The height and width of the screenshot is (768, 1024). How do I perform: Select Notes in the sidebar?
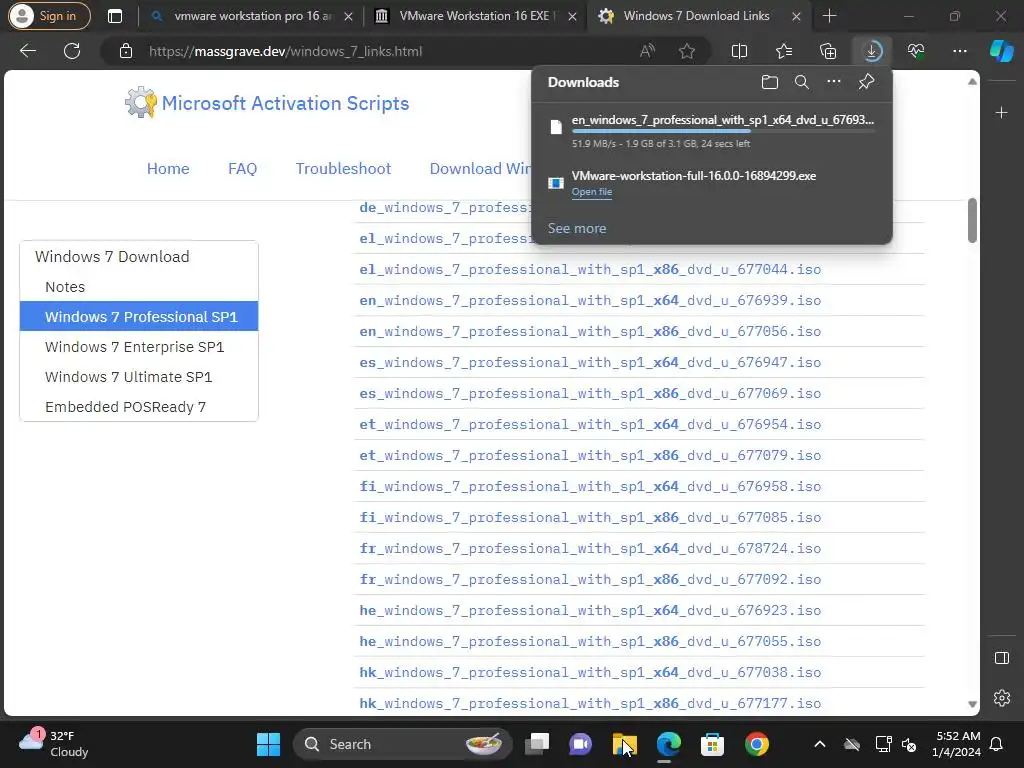(65, 287)
